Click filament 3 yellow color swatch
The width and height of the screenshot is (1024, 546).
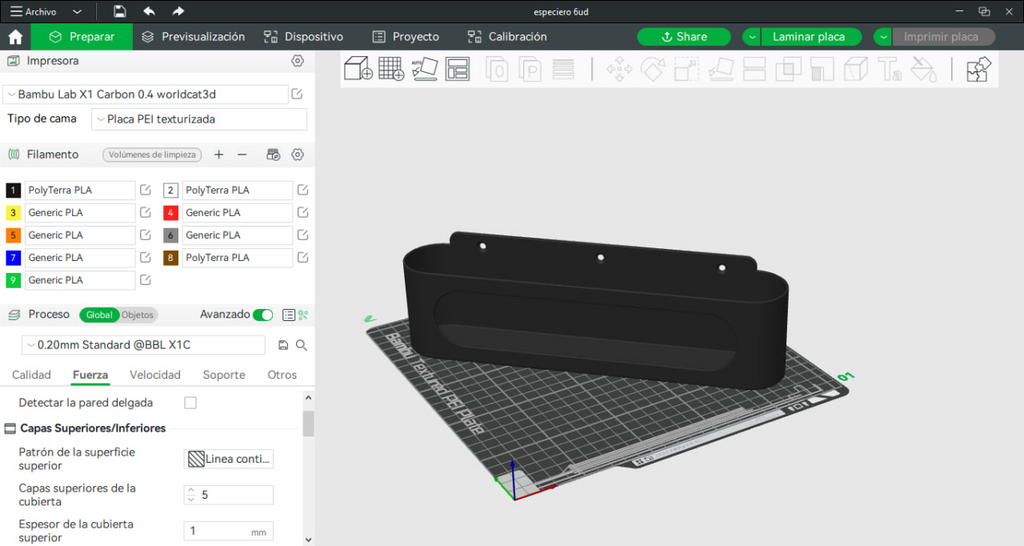(x=13, y=213)
